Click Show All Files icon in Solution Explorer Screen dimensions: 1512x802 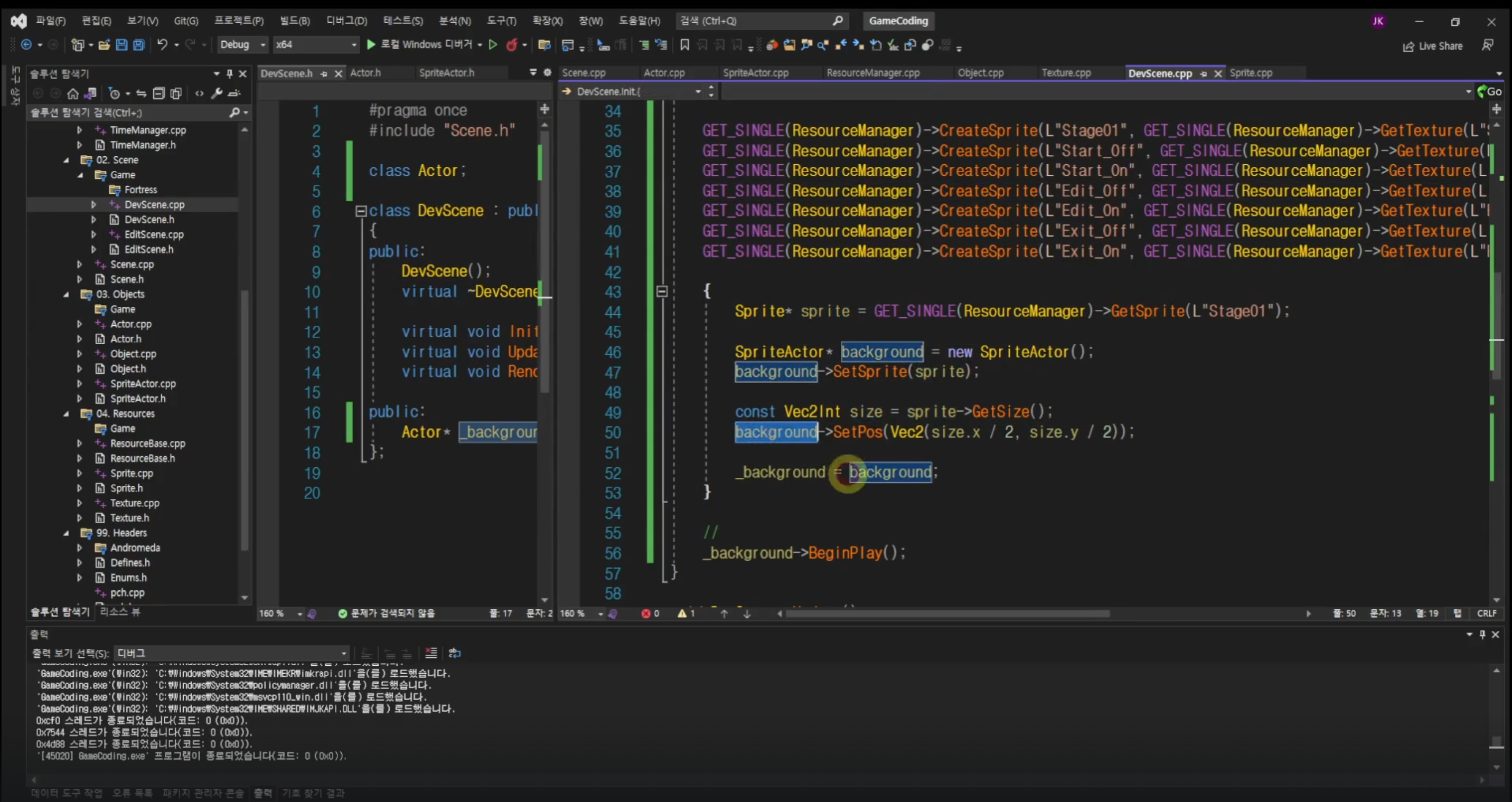pyautogui.click(x=175, y=93)
